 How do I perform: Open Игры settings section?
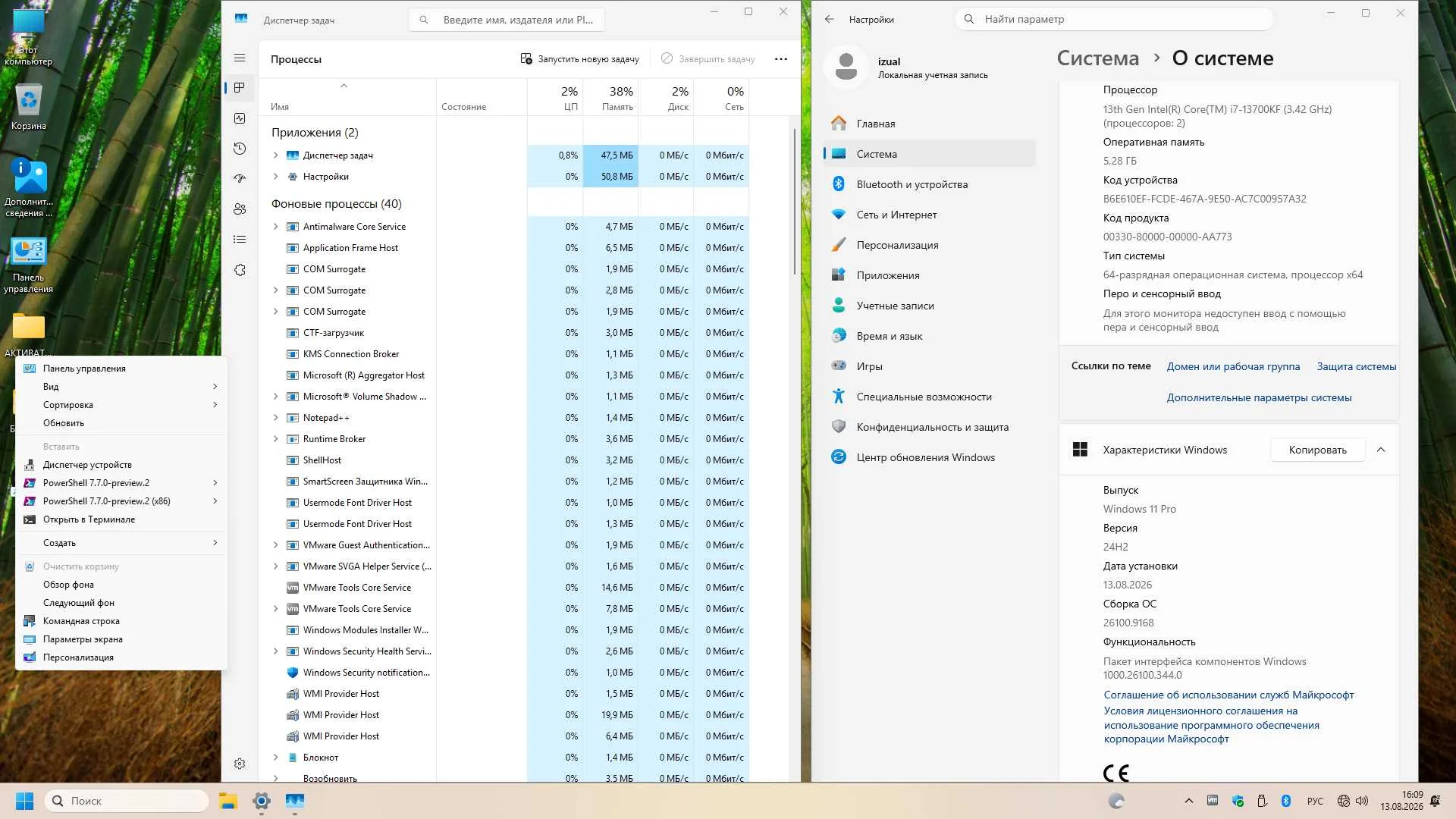930,366
